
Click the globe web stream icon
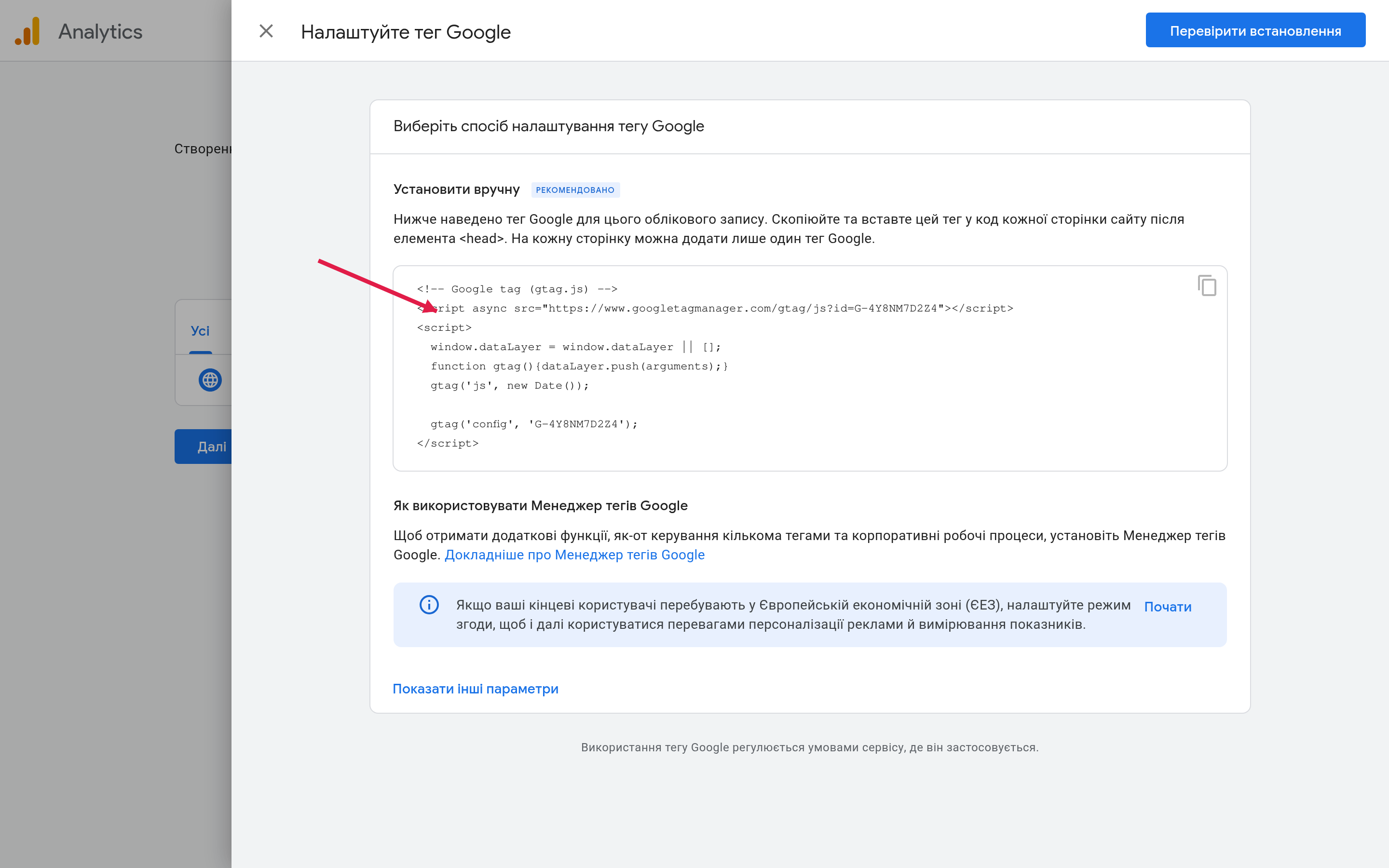point(210,380)
